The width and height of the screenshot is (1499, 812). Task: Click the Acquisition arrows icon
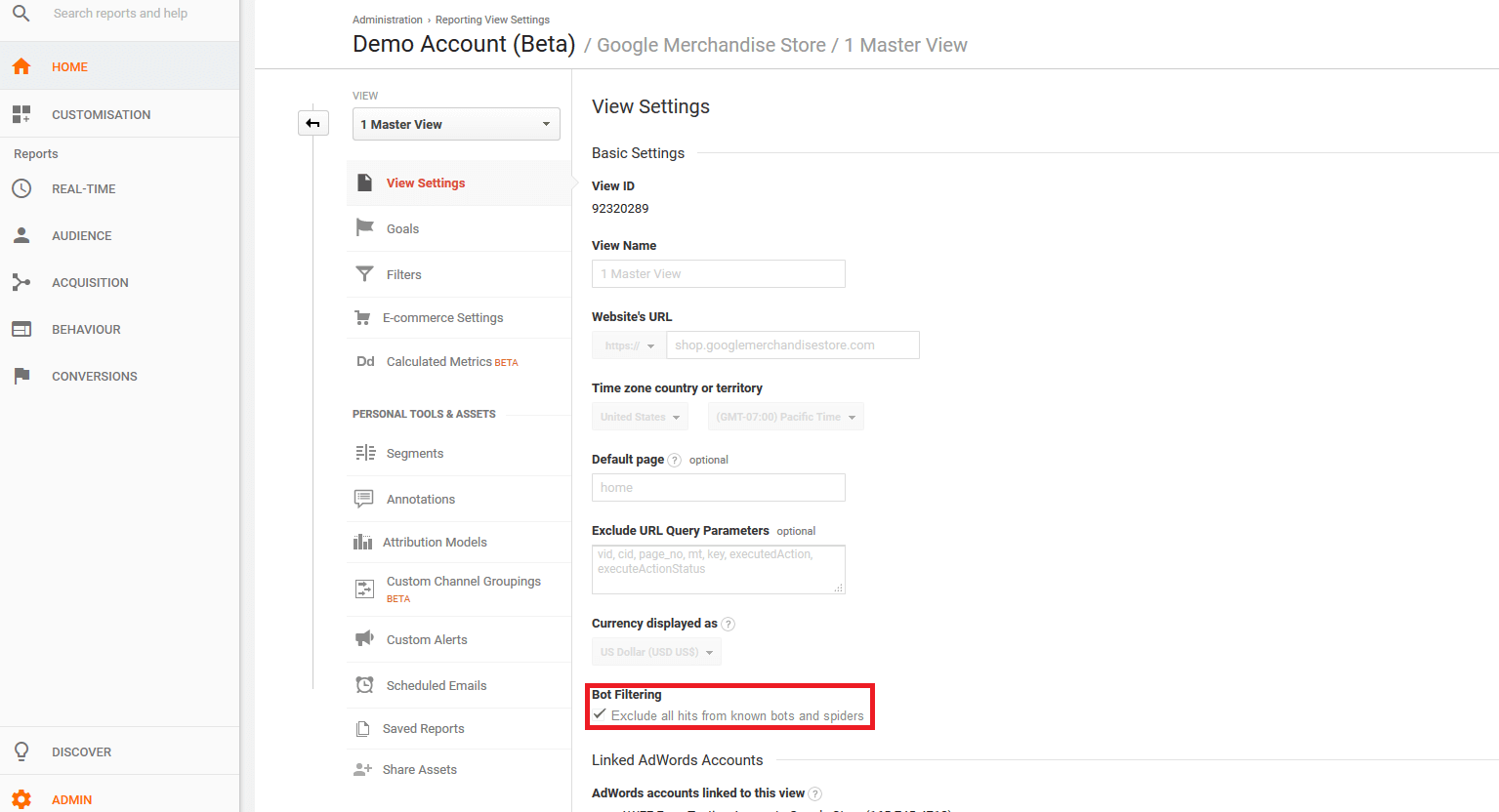[x=21, y=282]
